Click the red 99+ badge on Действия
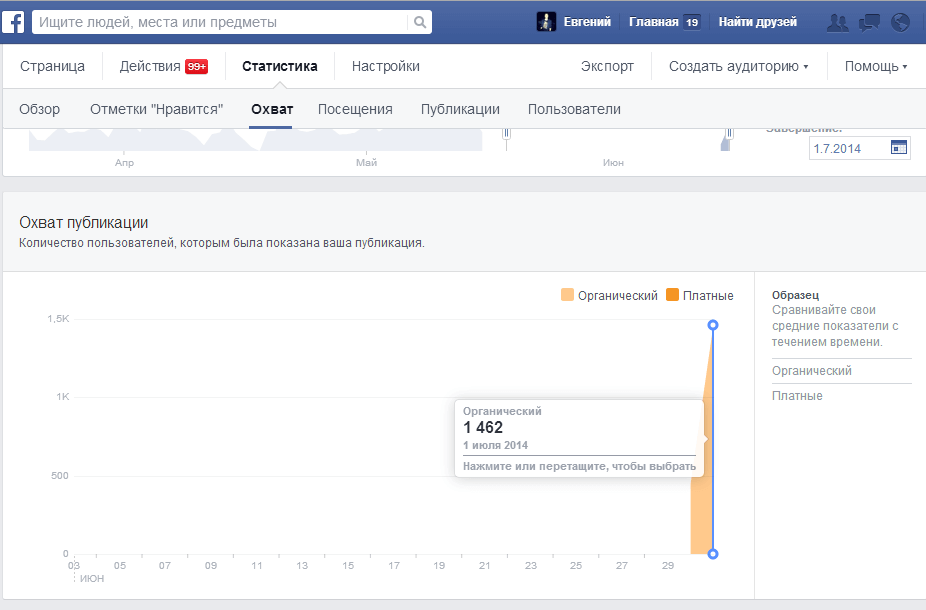 click(197, 66)
